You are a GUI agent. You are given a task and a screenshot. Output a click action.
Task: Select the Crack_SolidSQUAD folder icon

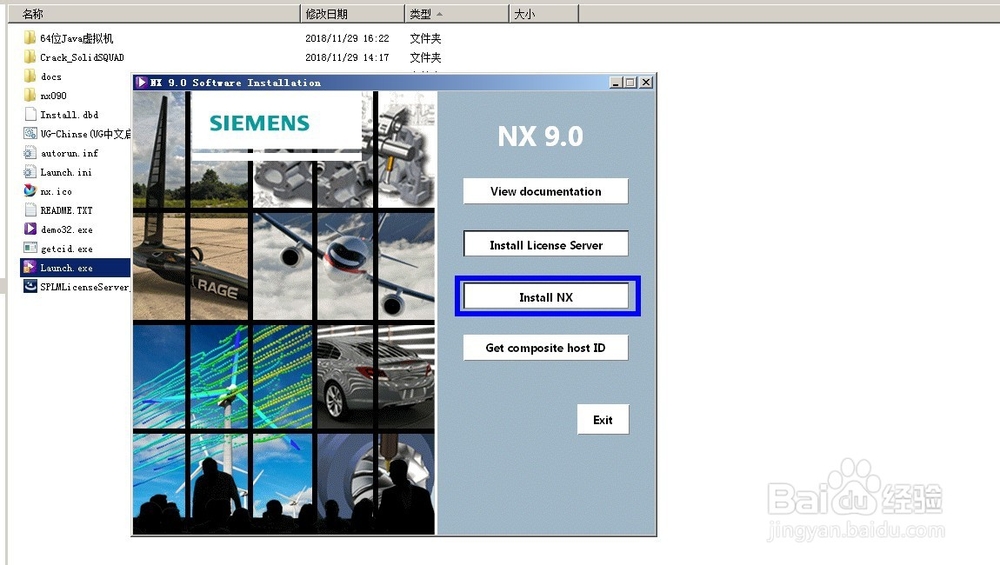(30, 57)
